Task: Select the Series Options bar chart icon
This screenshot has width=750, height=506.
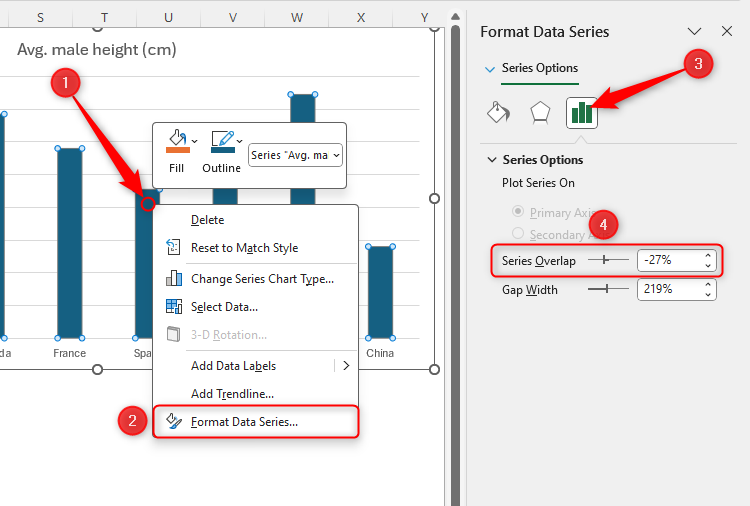Action: [x=581, y=112]
